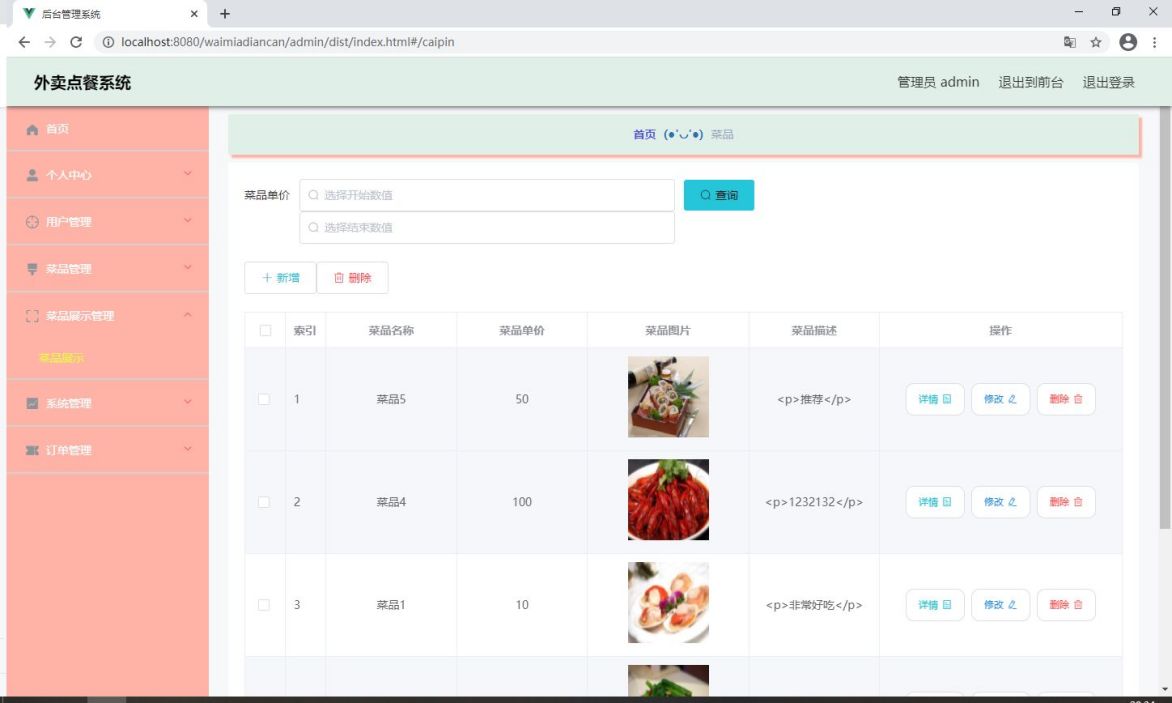Click the 订单管理 ticket icon
1172x703 pixels.
[x=32, y=450]
